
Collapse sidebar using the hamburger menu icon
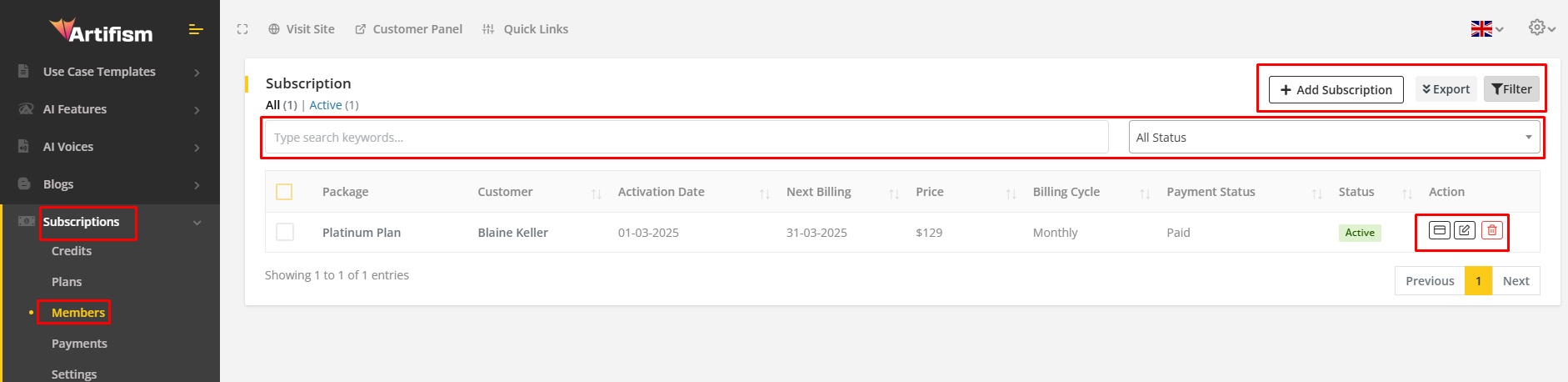coord(196,30)
